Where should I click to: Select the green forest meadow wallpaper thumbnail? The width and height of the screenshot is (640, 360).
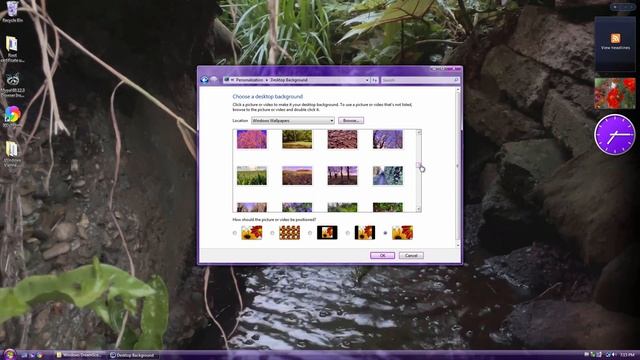click(297, 139)
